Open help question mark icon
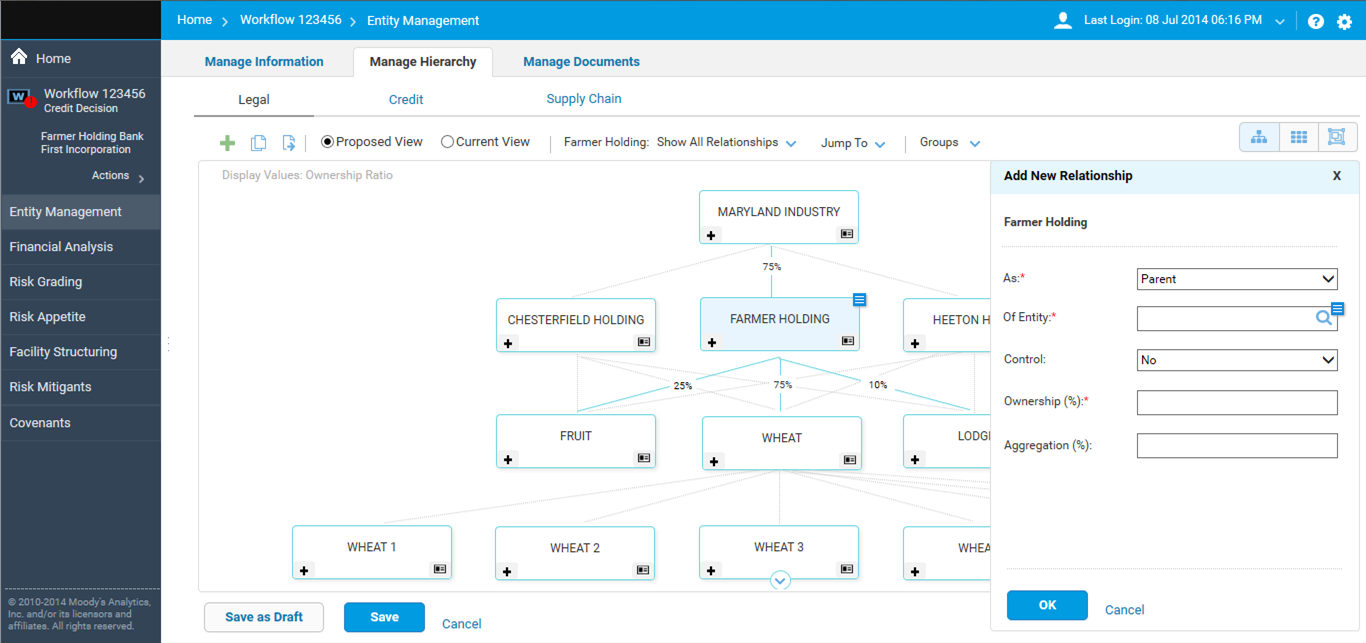The image size is (1366, 643). pos(1316,21)
